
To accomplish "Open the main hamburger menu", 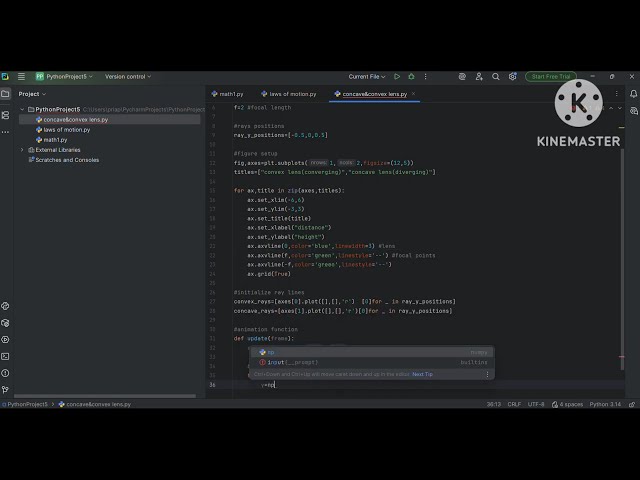I will tap(21, 76).
